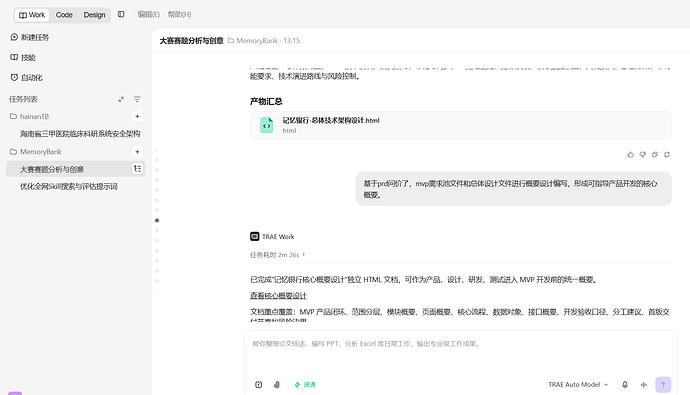Send the message with the arrow button

pos(663,385)
